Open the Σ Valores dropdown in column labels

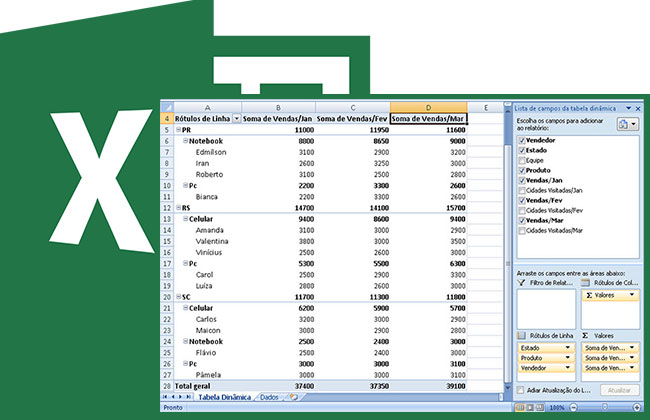point(632,295)
